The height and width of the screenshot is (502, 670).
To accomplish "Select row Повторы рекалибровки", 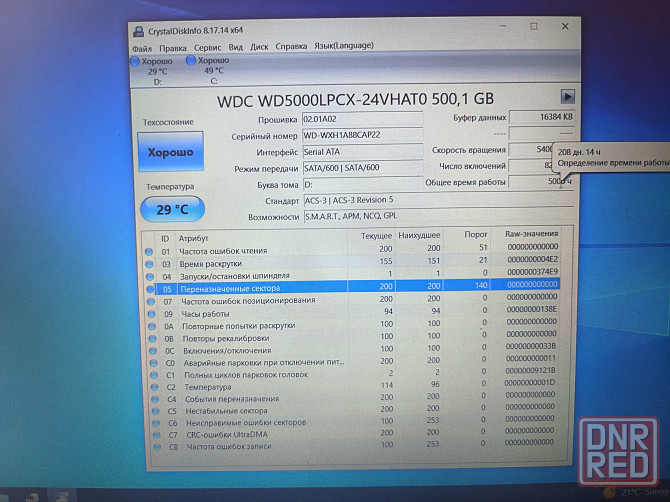I will tap(353, 337).
